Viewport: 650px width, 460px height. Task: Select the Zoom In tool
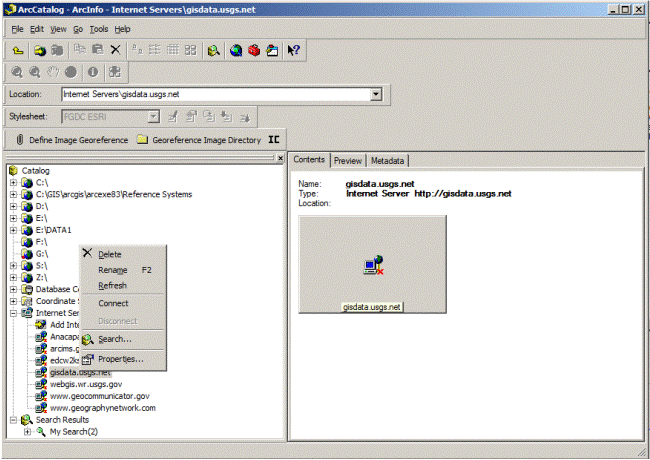pyautogui.click(x=17, y=72)
